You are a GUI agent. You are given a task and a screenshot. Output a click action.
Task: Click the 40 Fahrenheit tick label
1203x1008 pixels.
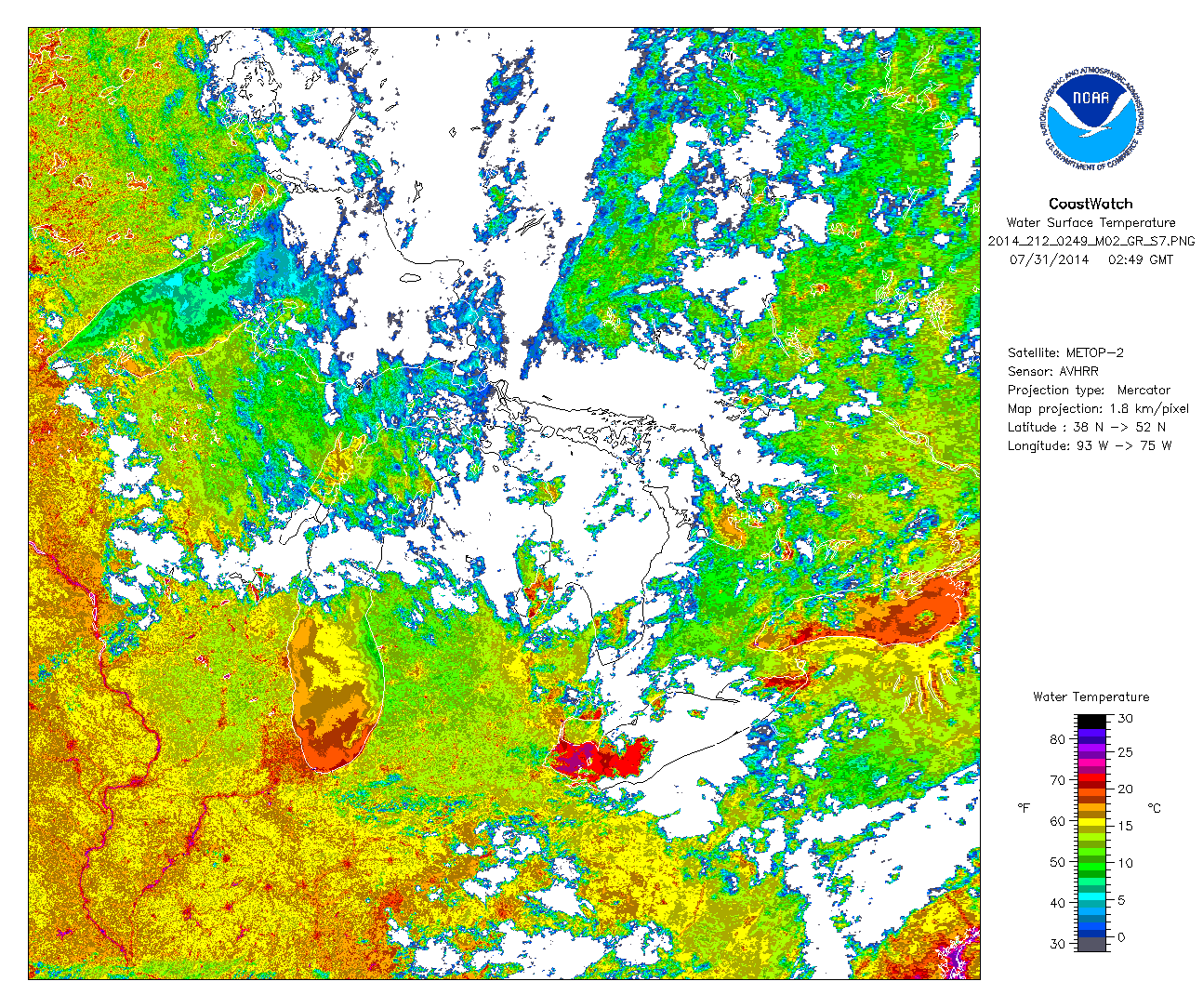click(1058, 904)
